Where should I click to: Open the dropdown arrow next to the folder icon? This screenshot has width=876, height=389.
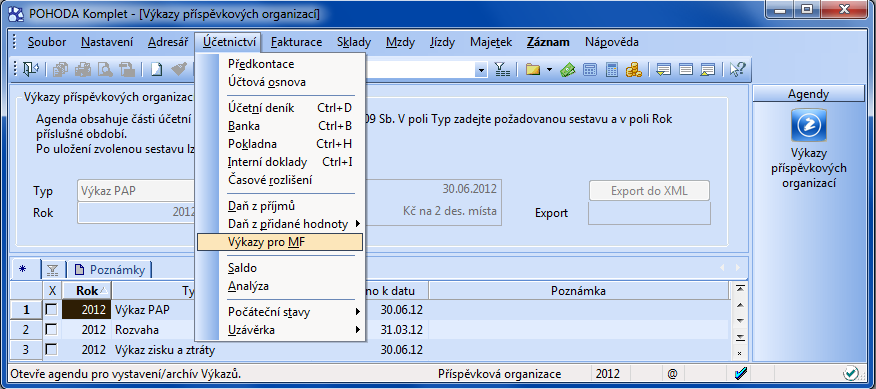[x=549, y=70]
